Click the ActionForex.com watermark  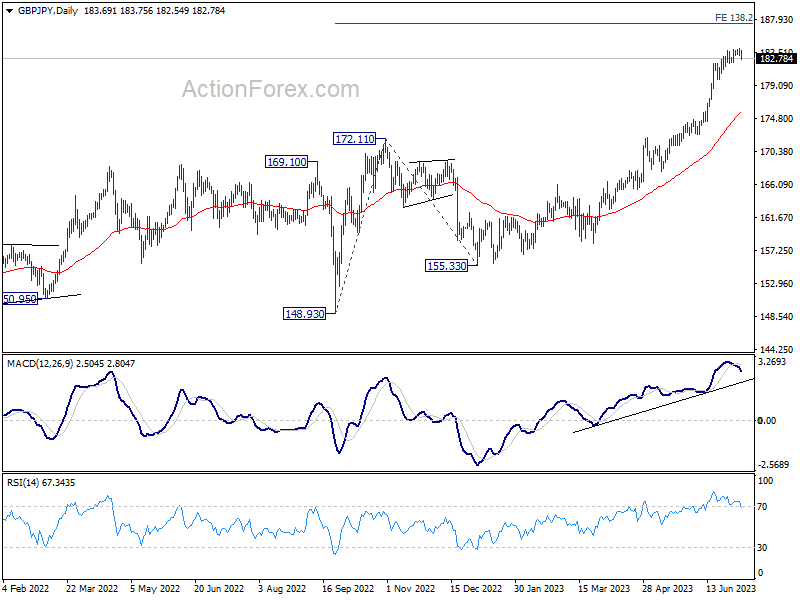(271, 89)
